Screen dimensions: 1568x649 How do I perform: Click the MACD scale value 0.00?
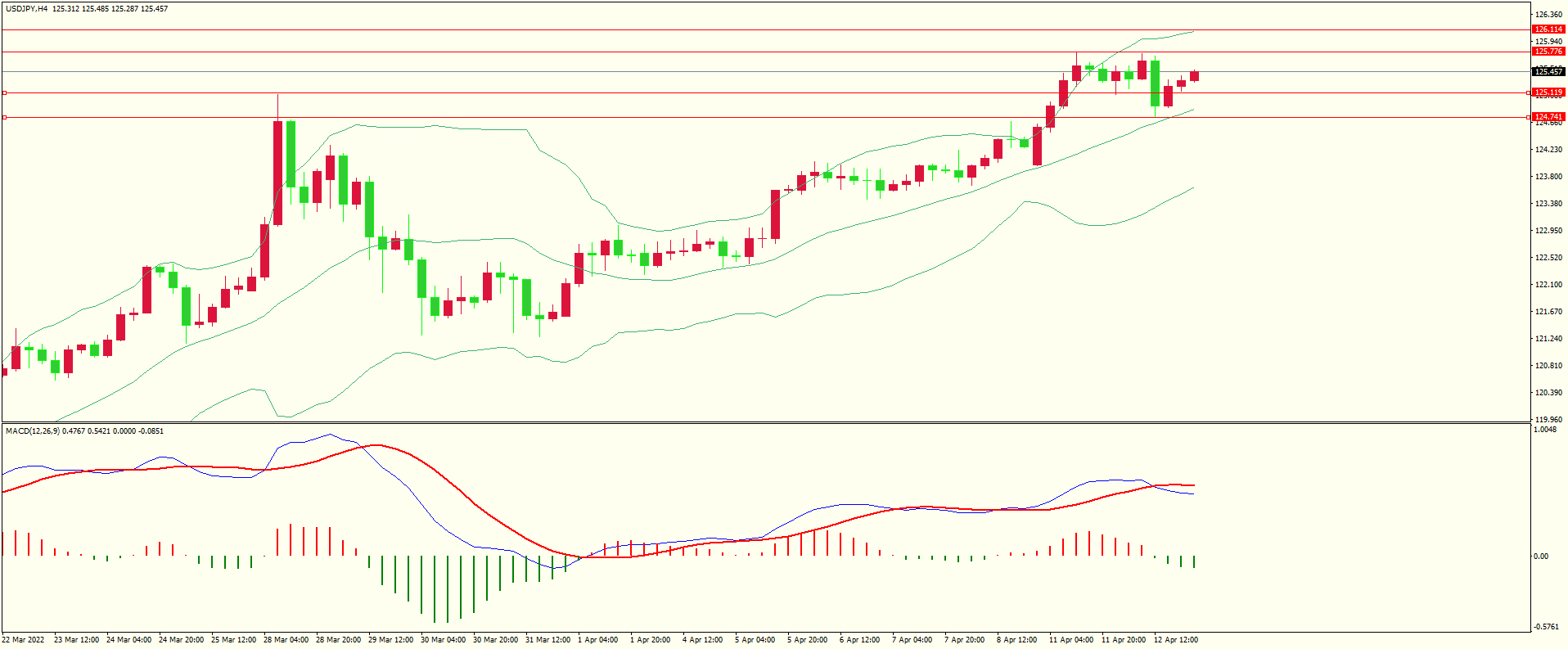click(1540, 557)
